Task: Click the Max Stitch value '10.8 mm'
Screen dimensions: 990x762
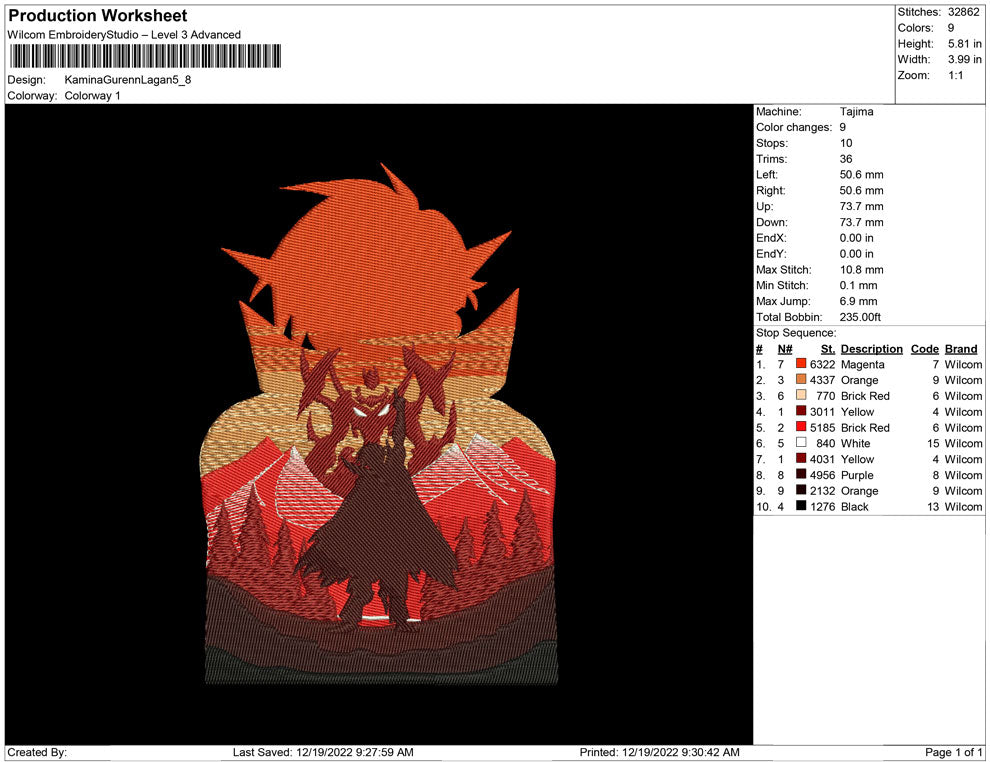Action: pos(861,270)
